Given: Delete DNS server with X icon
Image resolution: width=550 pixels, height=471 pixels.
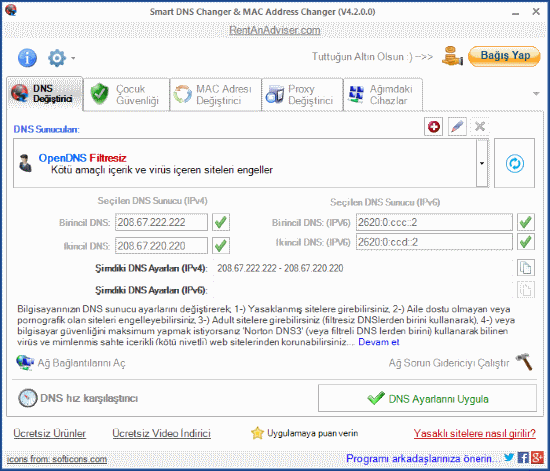Looking at the screenshot, I should (480, 127).
